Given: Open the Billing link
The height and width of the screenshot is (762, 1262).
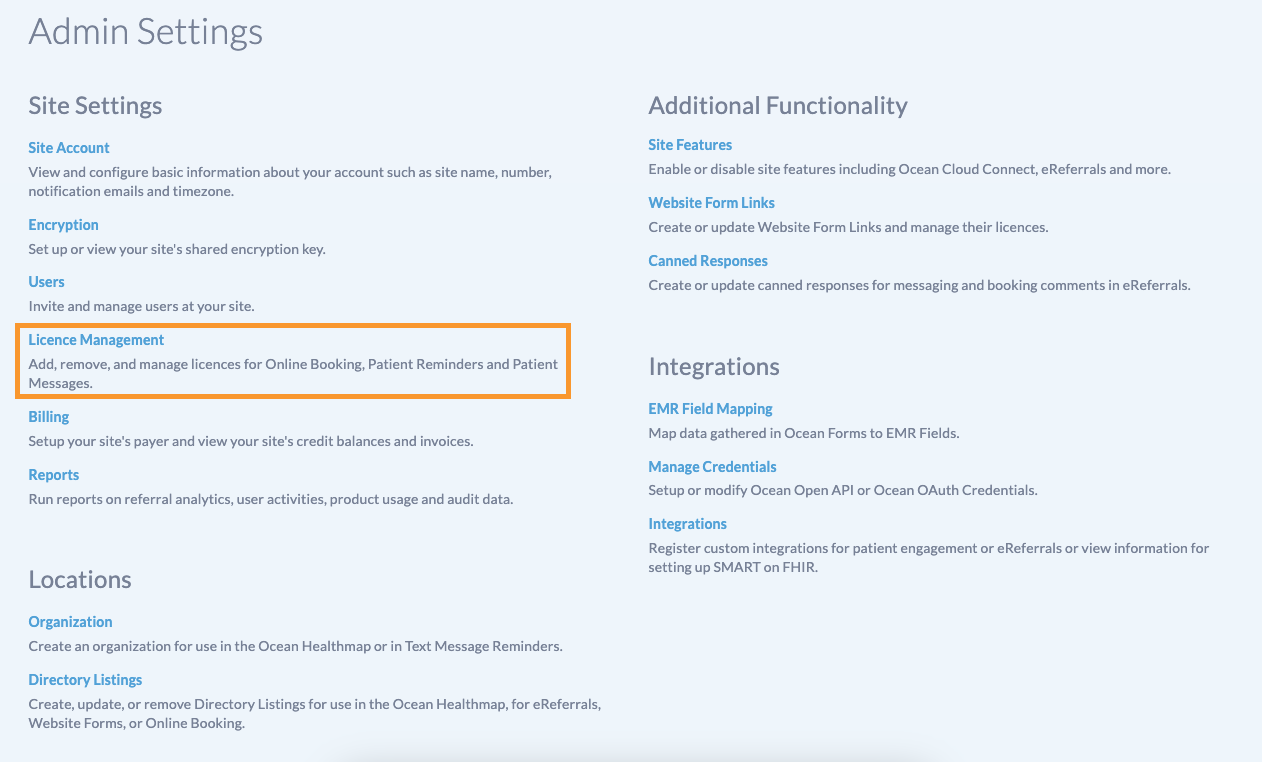Looking at the screenshot, I should (x=49, y=417).
